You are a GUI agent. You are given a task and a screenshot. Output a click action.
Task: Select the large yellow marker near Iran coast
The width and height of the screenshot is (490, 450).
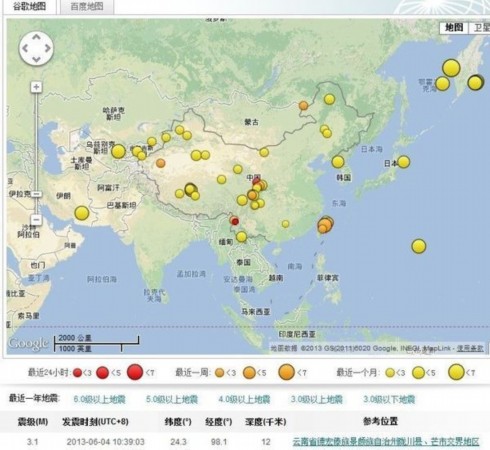click(82, 213)
